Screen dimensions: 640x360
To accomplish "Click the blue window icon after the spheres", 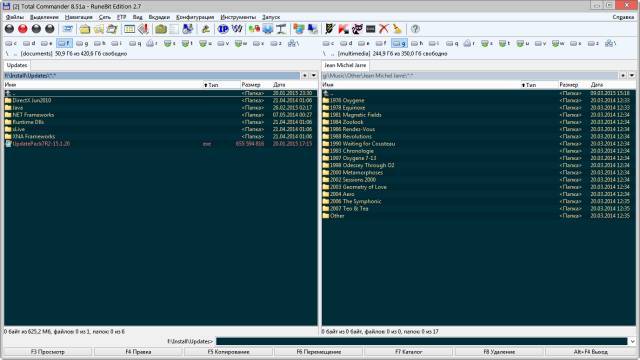I will click(x=67, y=29).
